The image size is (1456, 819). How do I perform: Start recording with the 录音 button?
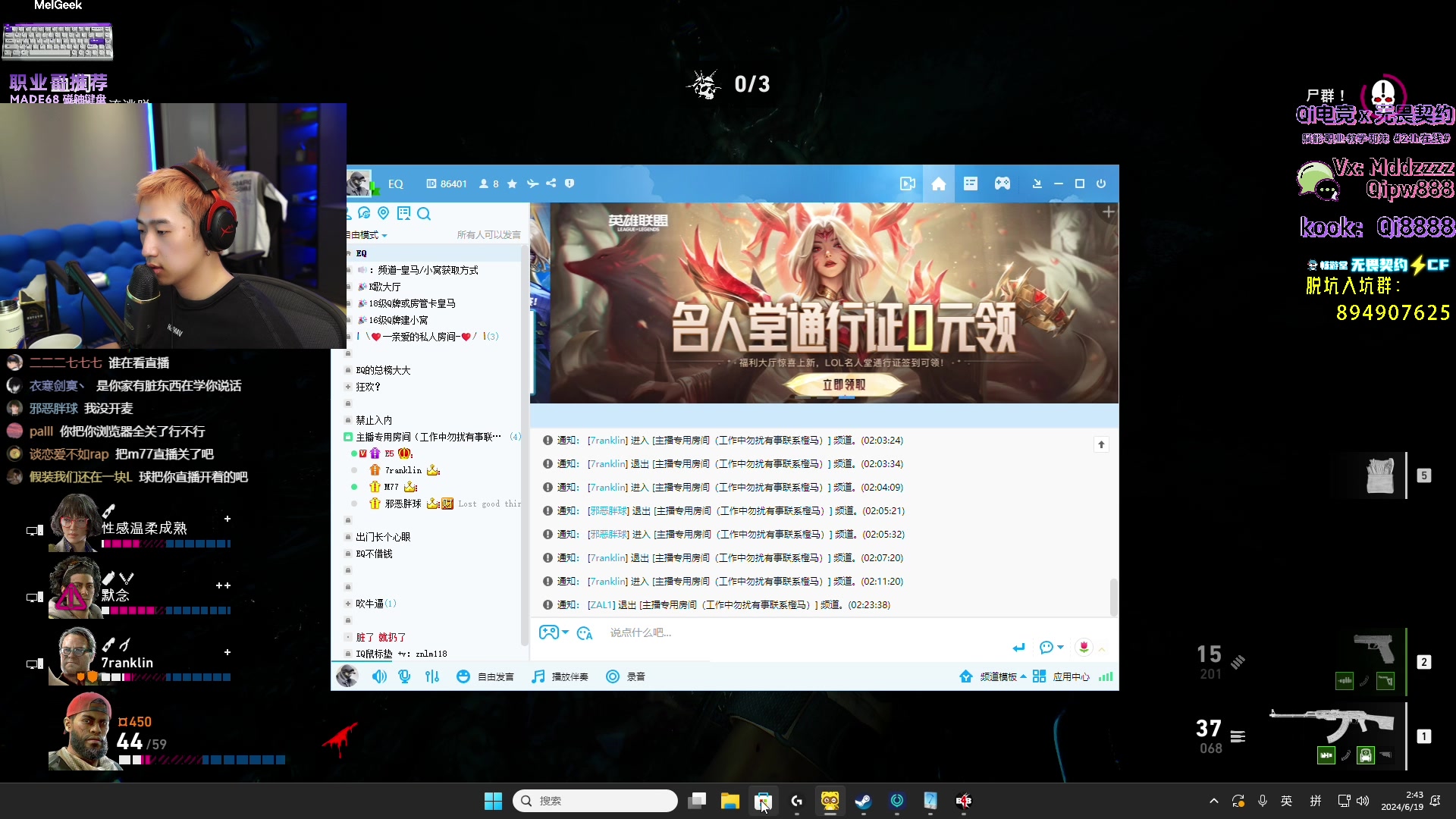(x=625, y=676)
